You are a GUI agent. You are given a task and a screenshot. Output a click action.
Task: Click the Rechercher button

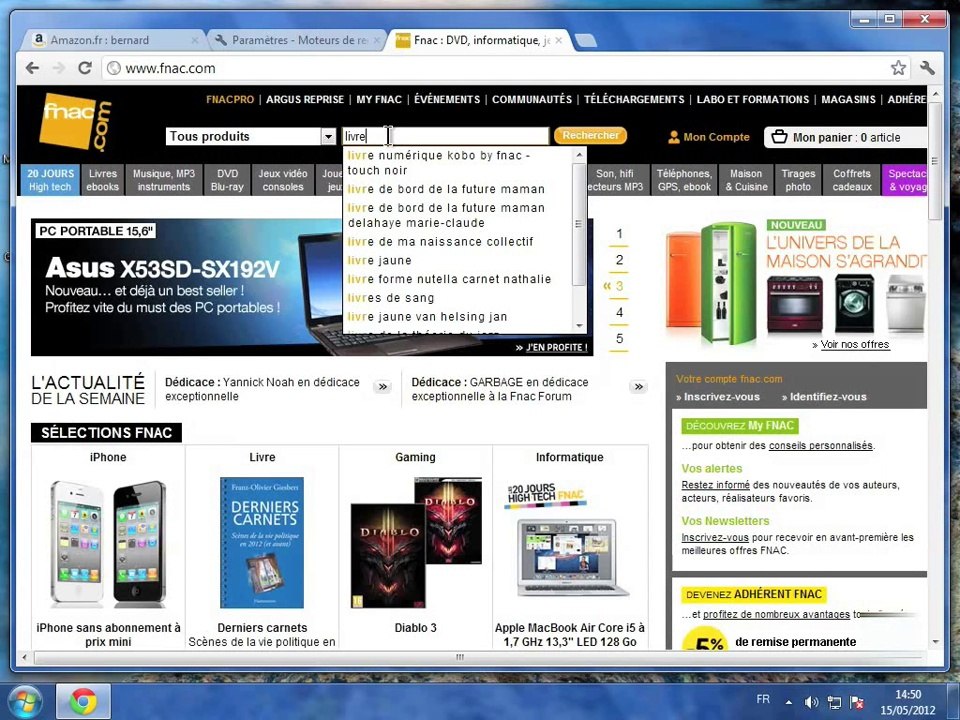(x=590, y=135)
